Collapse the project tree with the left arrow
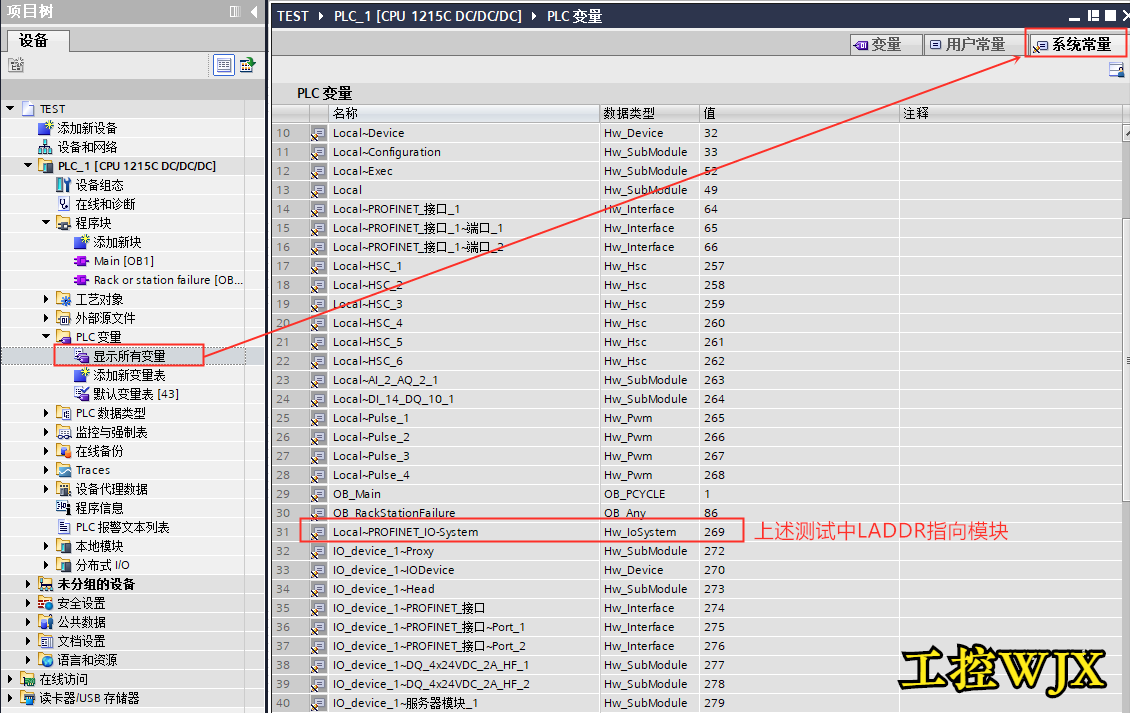This screenshot has height=713, width=1130. coord(256,11)
